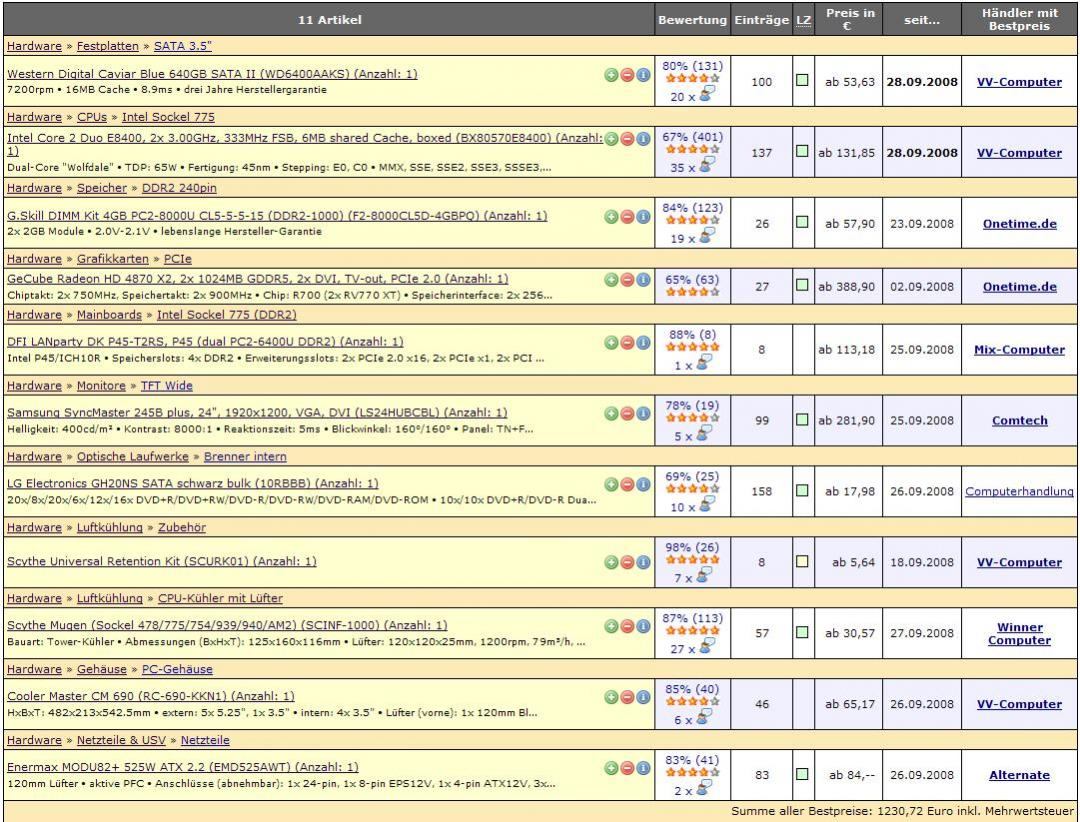The height and width of the screenshot is (822, 1080).
Task: Click green plus for LG Electronics GH20NS
Action: tap(611, 484)
